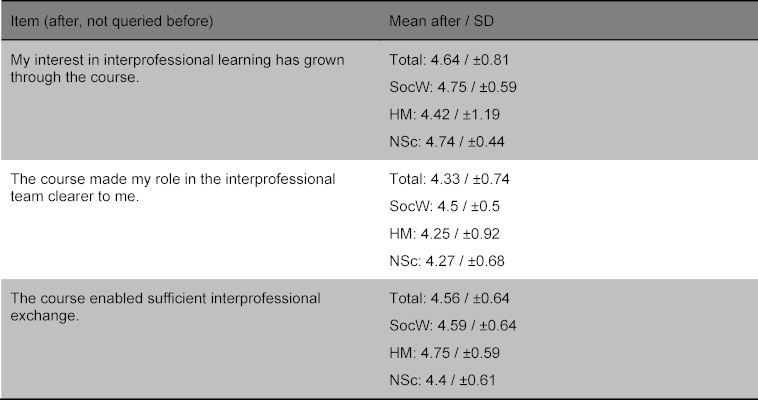Select the interest in interprofessional learning item text

coord(177,68)
